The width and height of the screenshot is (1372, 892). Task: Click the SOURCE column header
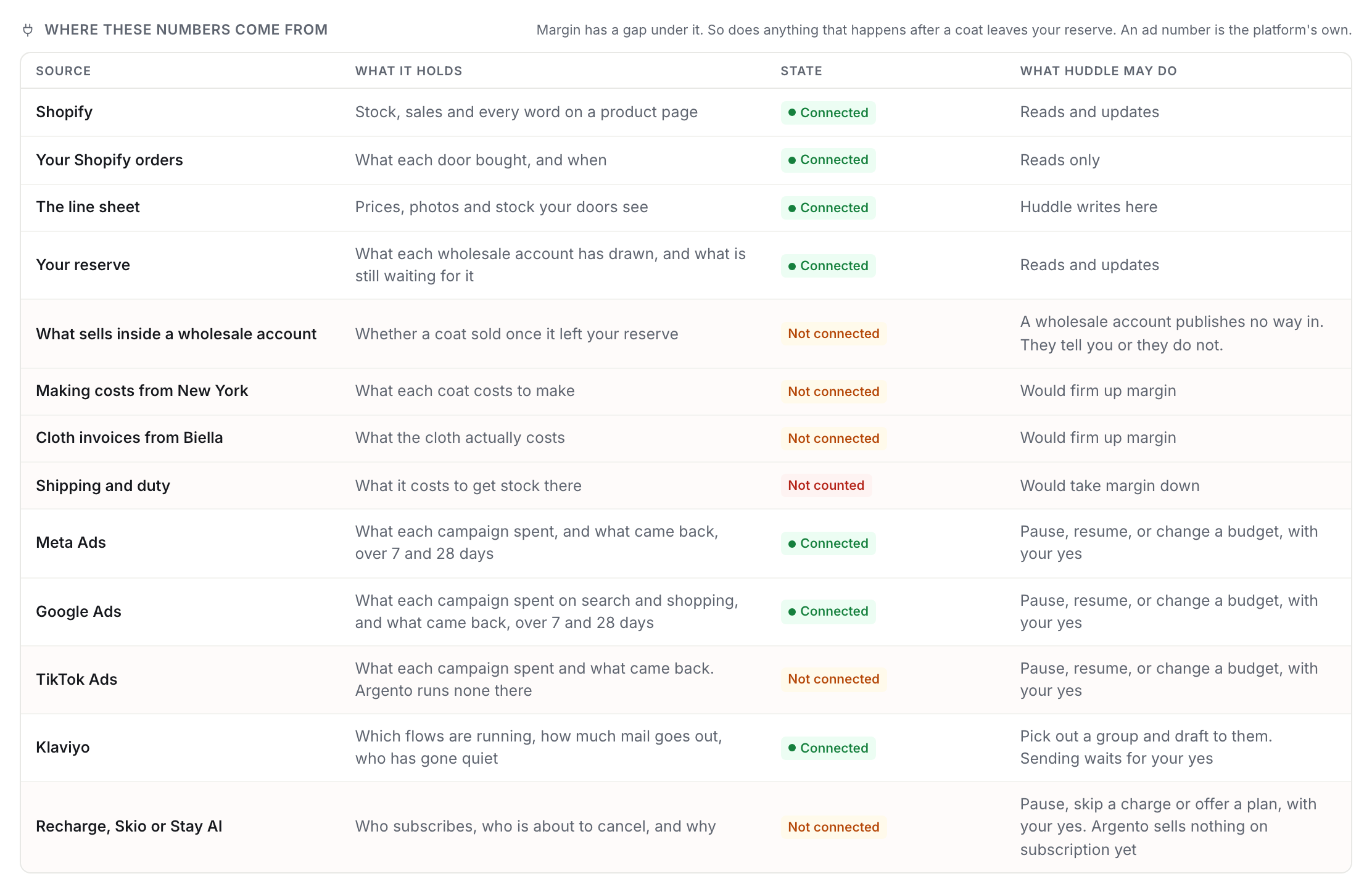click(x=64, y=71)
